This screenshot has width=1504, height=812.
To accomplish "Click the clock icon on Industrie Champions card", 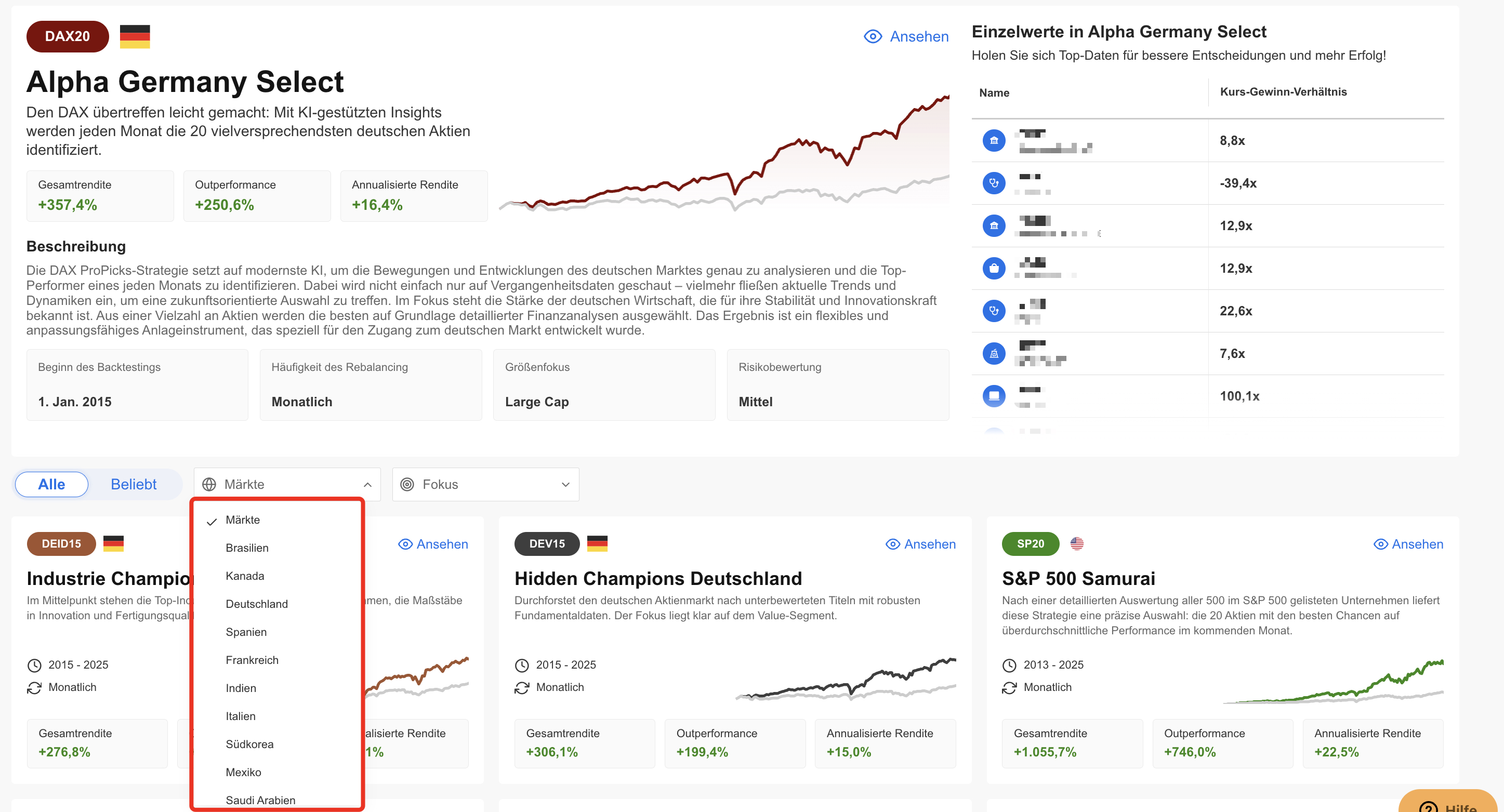I will 34,665.
